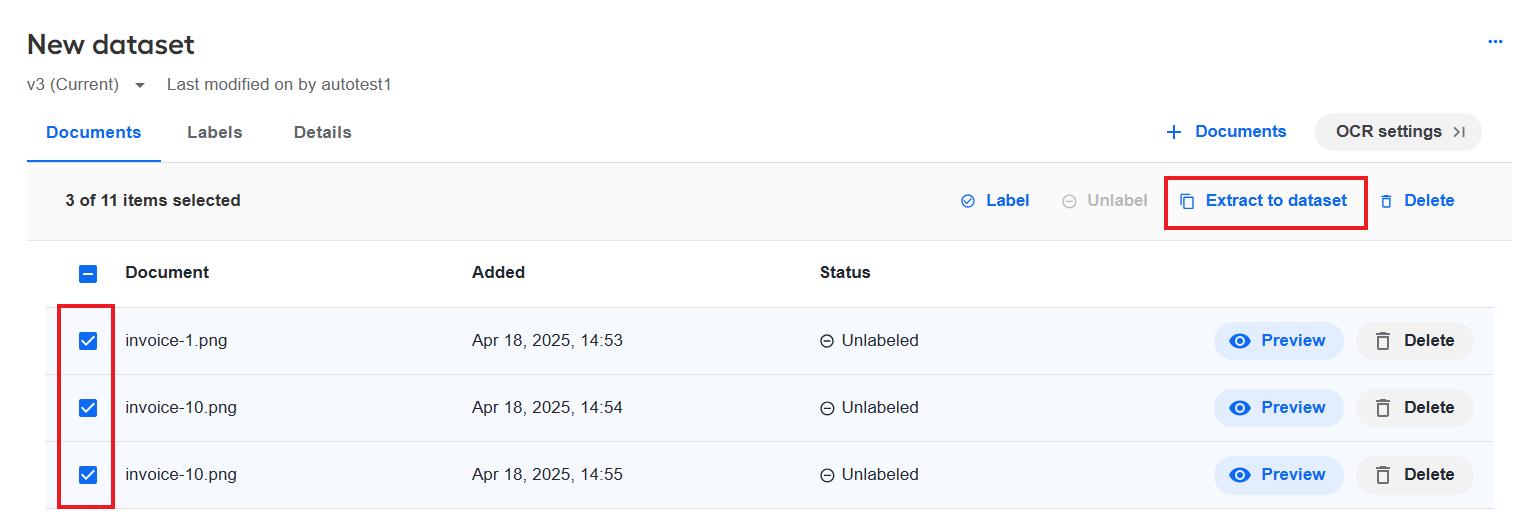Preview the 14:55 invoice-10.png document
Image resolution: width=1530 pixels, height=519 pixels.
[x=1278, y=475]
